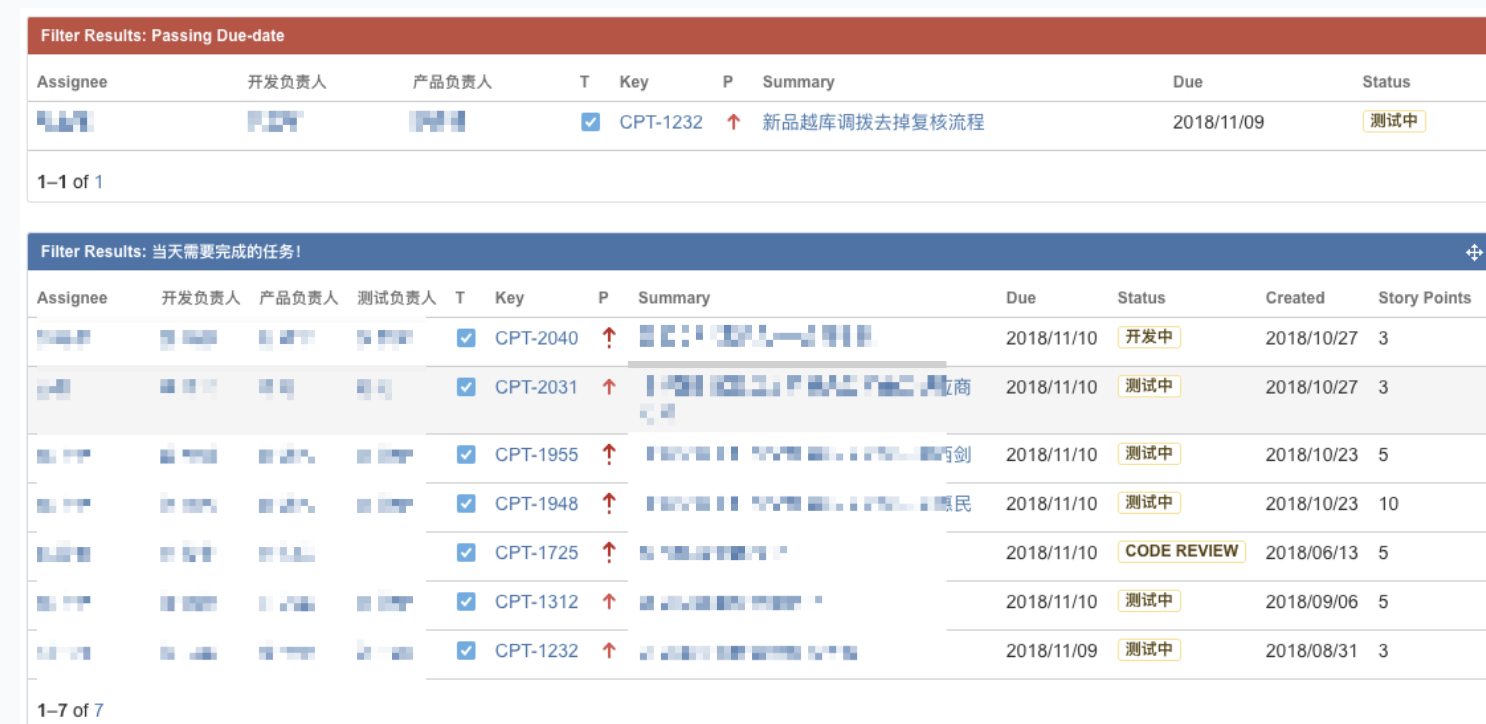Click the created date of CPT-2040
The width and height of the screenshot is (1486, 724).
pyautogui.click(x=1312, y=338)
